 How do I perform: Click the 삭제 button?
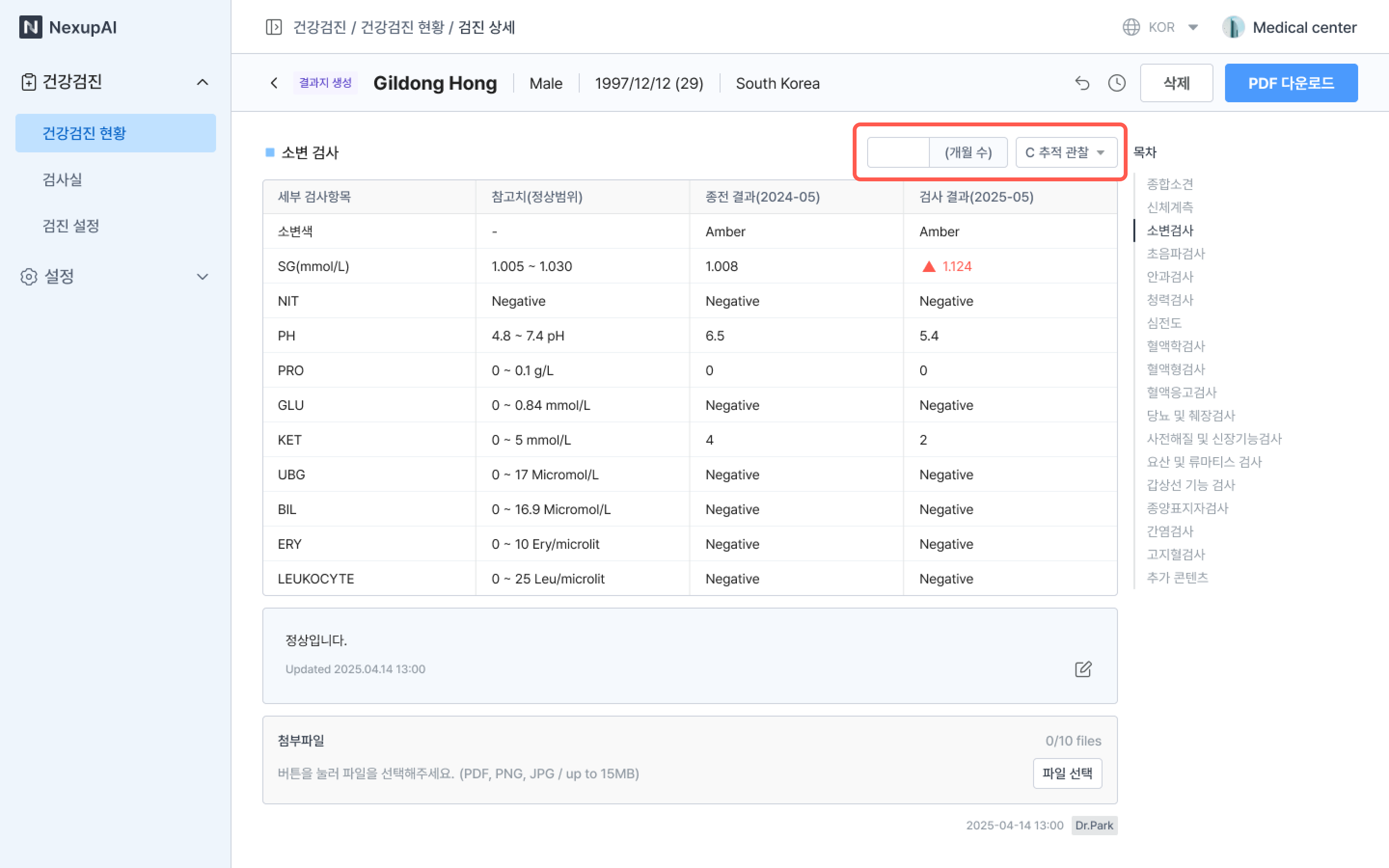point(1176,83)
